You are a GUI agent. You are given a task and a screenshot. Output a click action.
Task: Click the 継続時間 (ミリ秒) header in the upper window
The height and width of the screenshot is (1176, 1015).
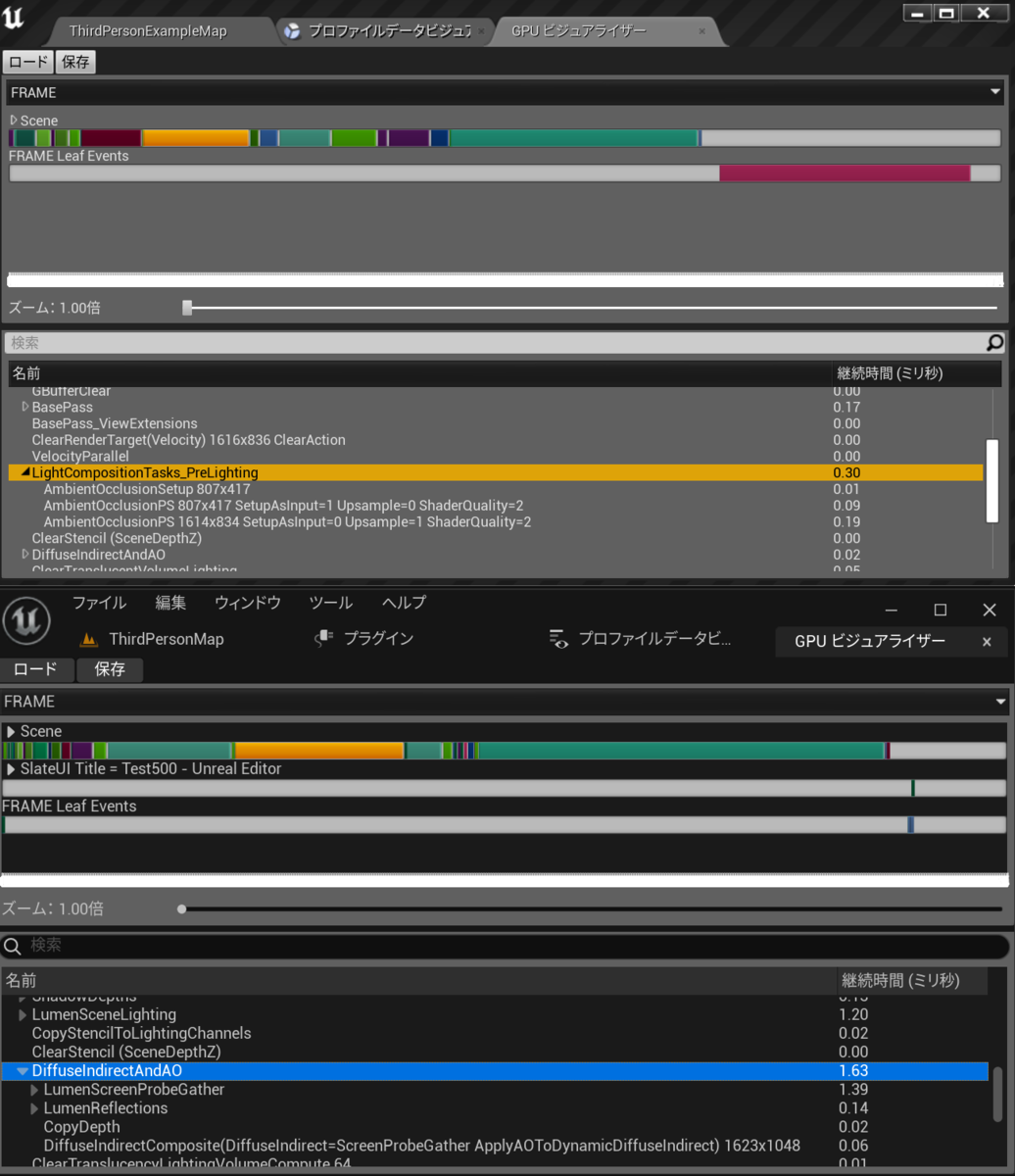tap(916, 373)
